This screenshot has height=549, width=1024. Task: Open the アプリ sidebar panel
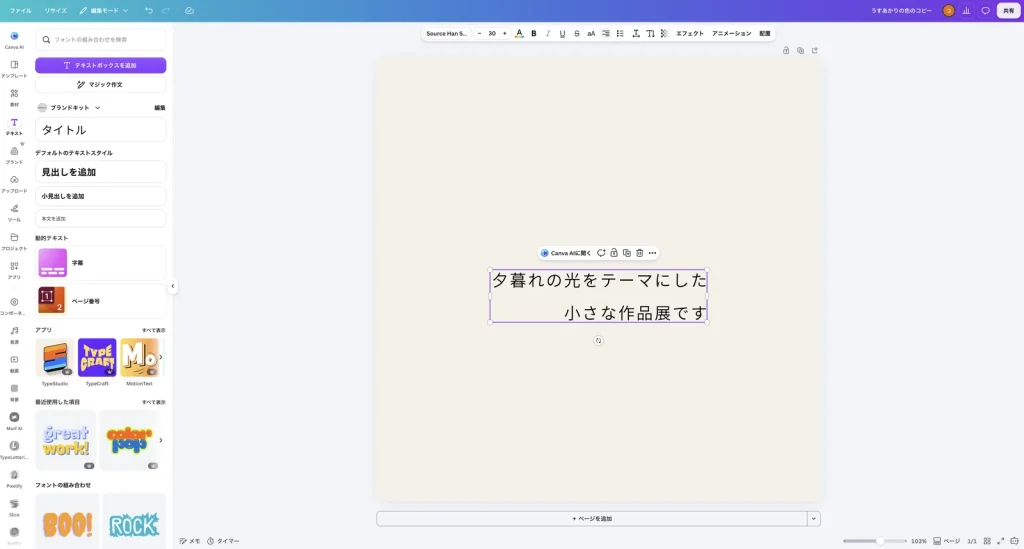click(x=14, y=270)
